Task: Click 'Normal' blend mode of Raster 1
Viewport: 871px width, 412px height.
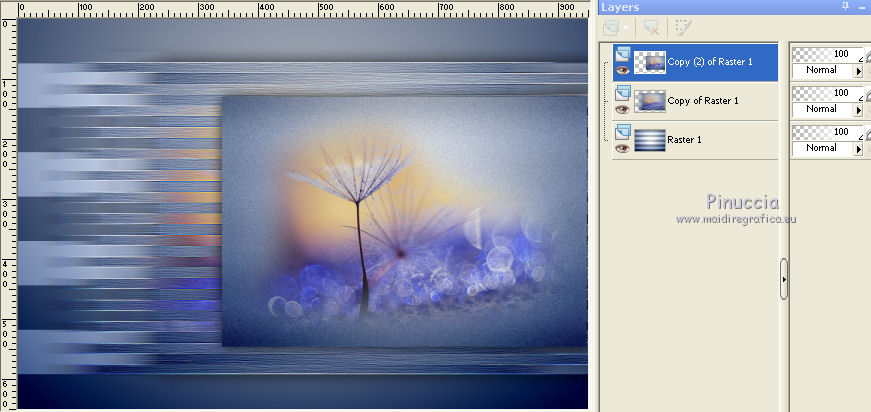Action: pyautogui.click(x=822, y=148)
